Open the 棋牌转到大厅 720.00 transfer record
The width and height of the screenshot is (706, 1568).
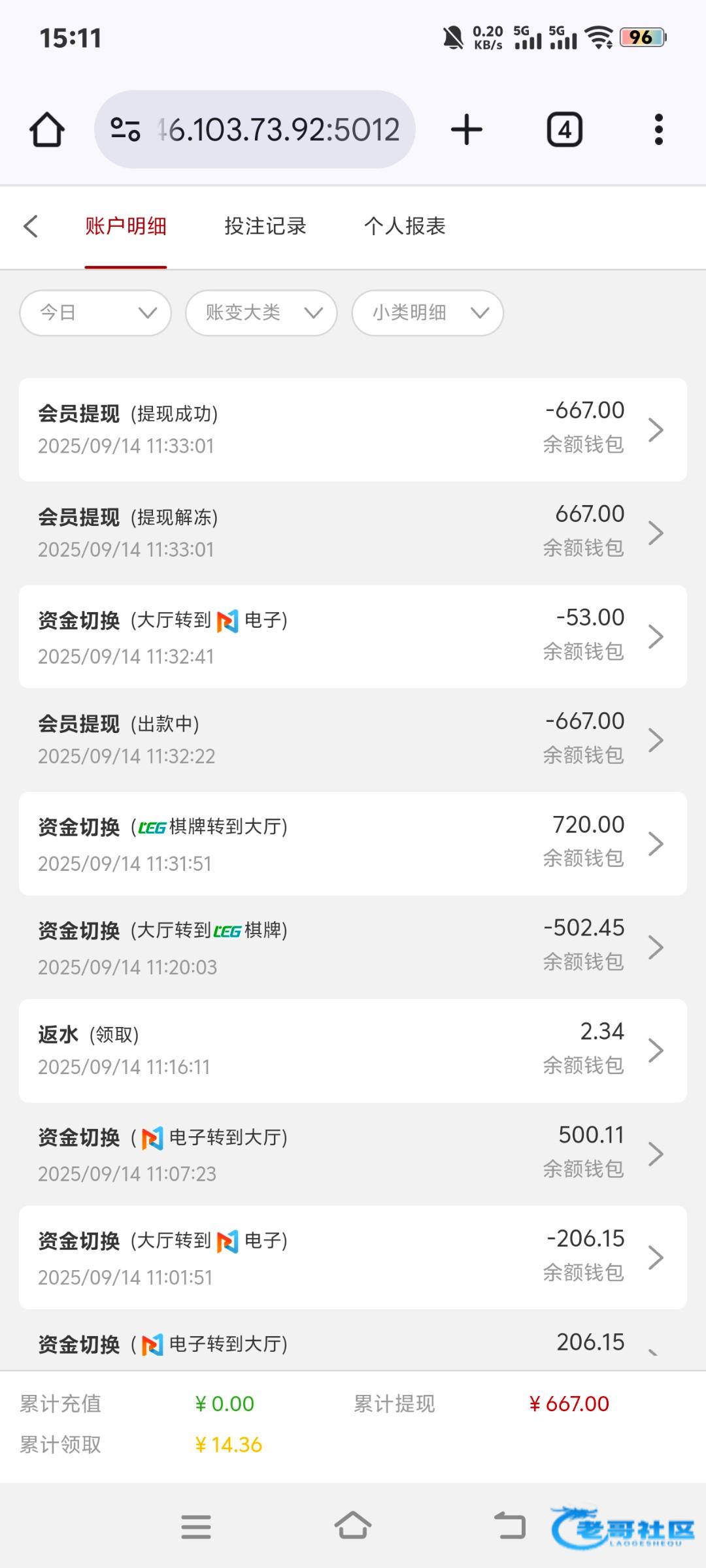click(352, 843)
